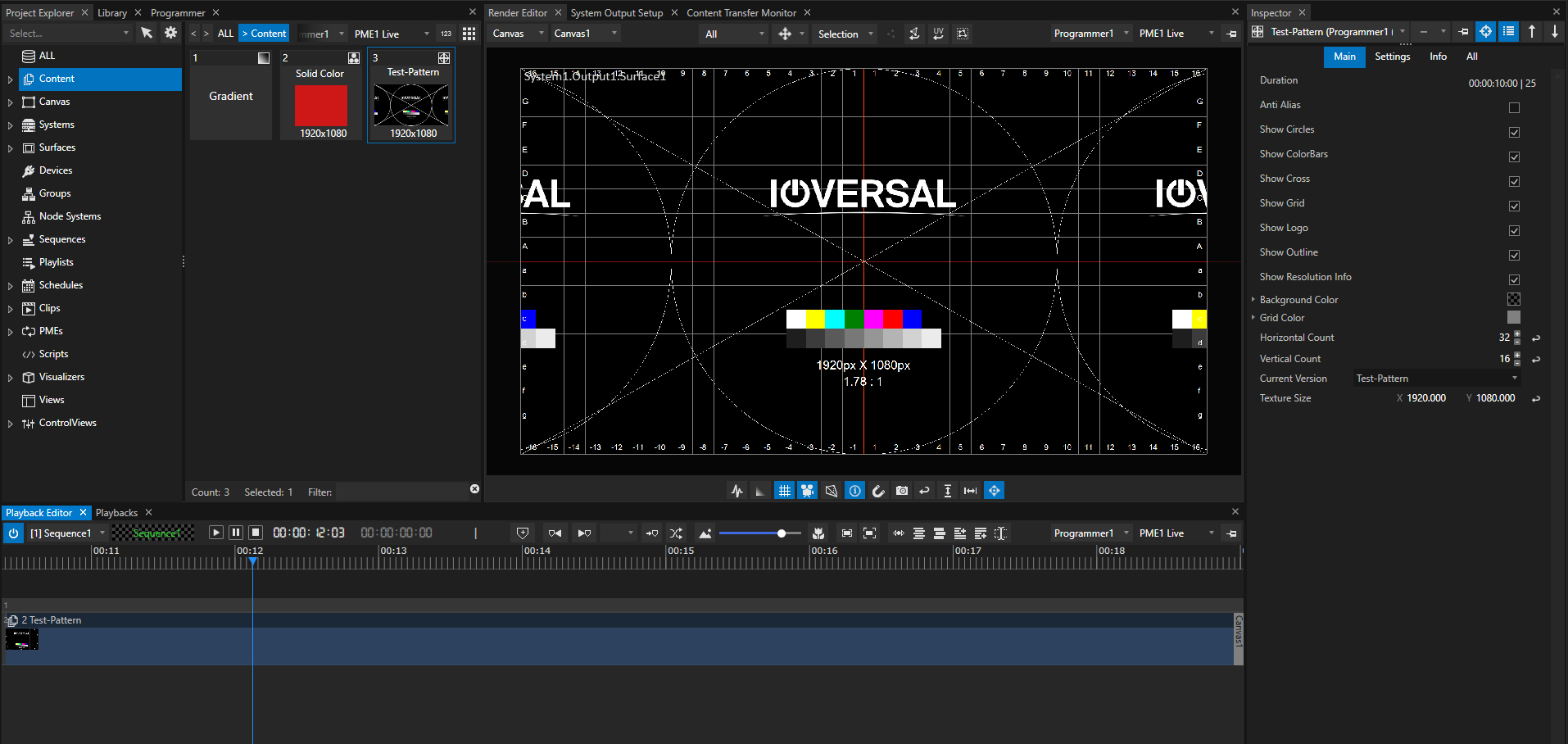Open the Selection dropdown in Render Editor
The image size is (1568, 744).
(845, 34)
